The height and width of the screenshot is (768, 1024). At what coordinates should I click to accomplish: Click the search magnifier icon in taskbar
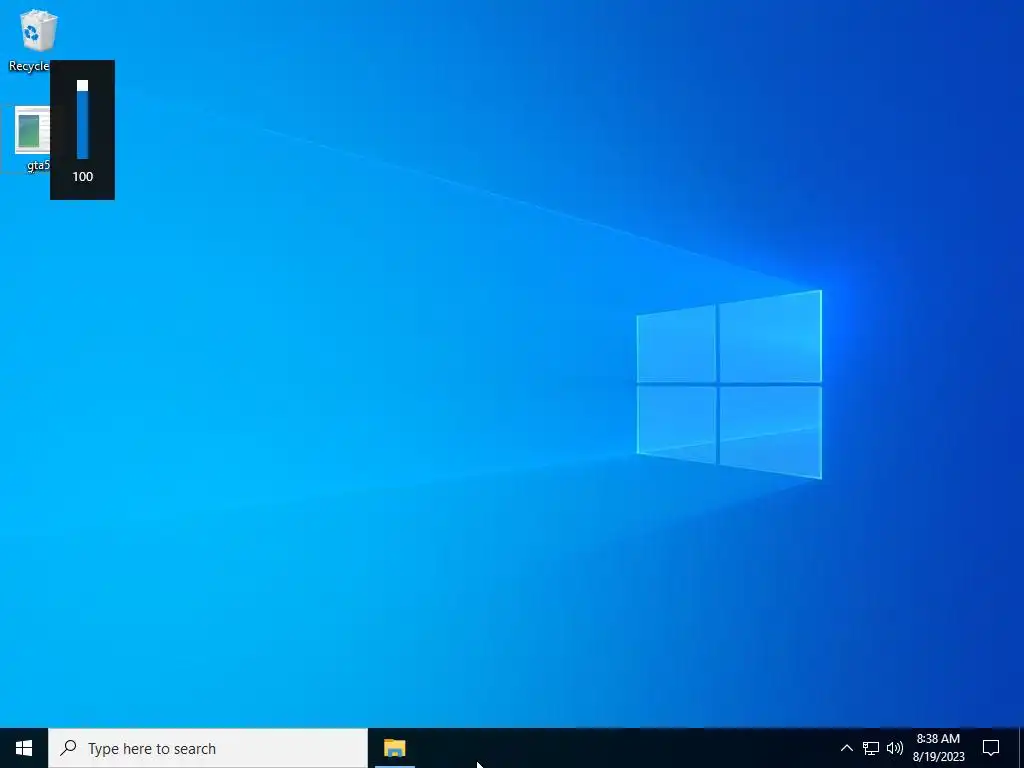(x=68, y=748)
